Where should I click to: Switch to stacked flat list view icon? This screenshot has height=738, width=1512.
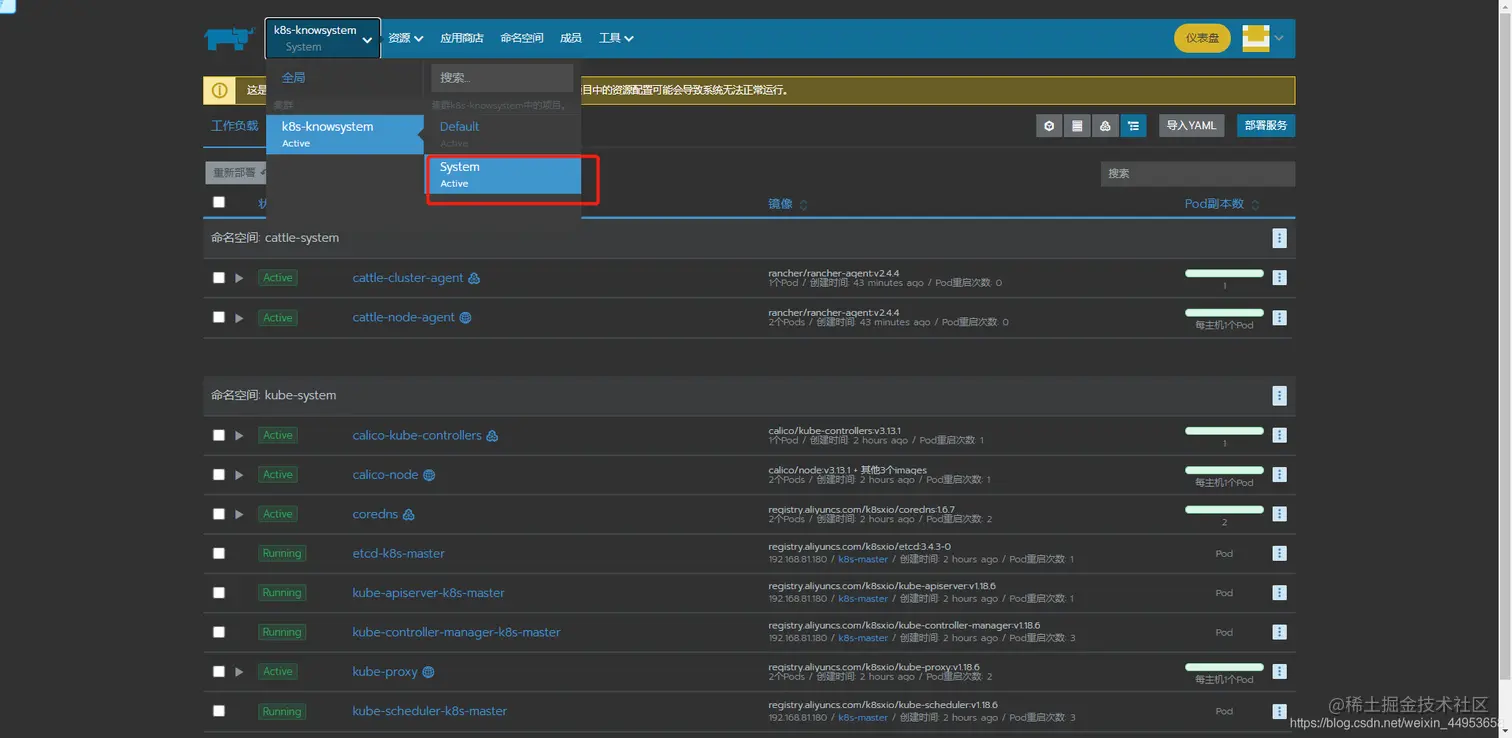[x=1077, y=126]
